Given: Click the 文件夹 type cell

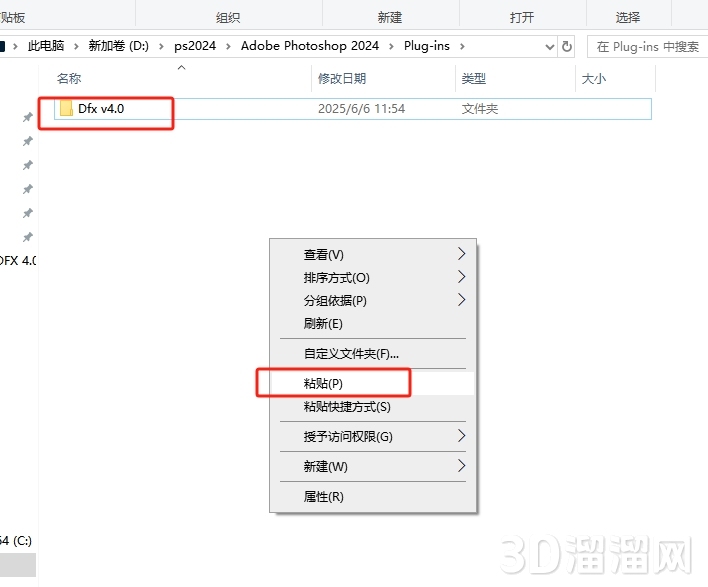Looking at the screenshot, I should coord(480,109).
